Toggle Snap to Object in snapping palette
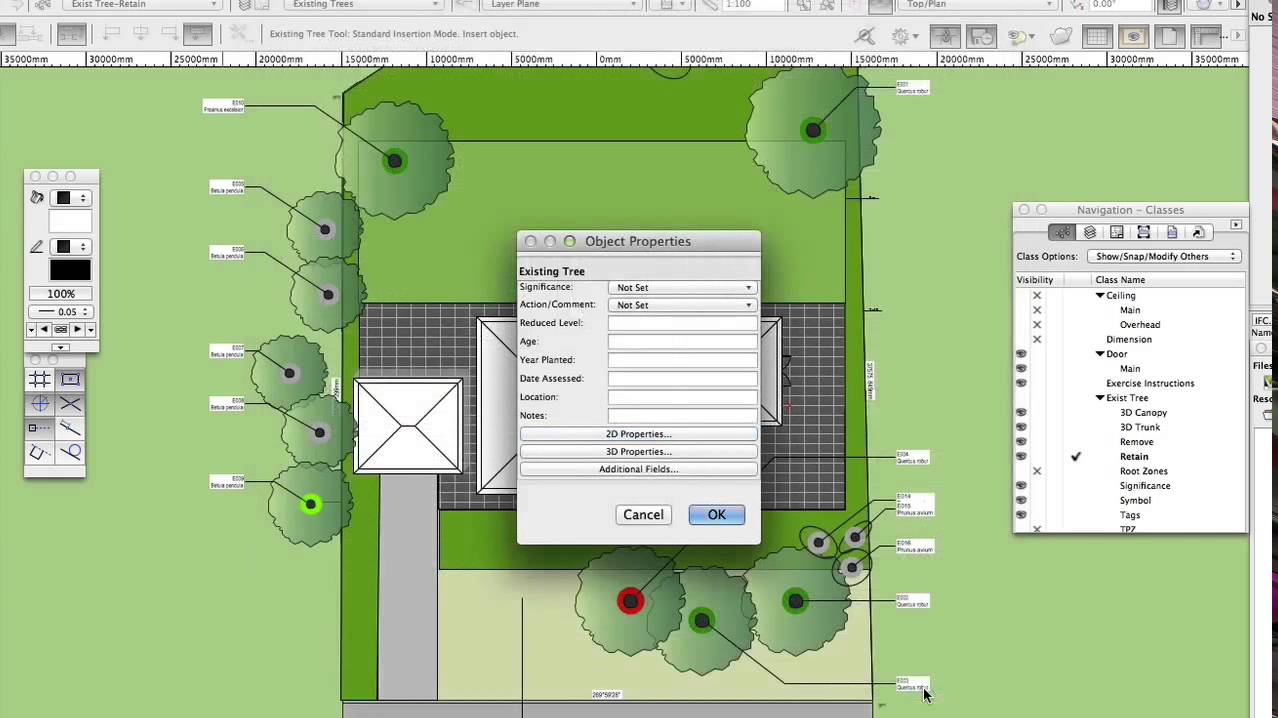This screenshot has height=718, width=1278. [x=70, y=379]
